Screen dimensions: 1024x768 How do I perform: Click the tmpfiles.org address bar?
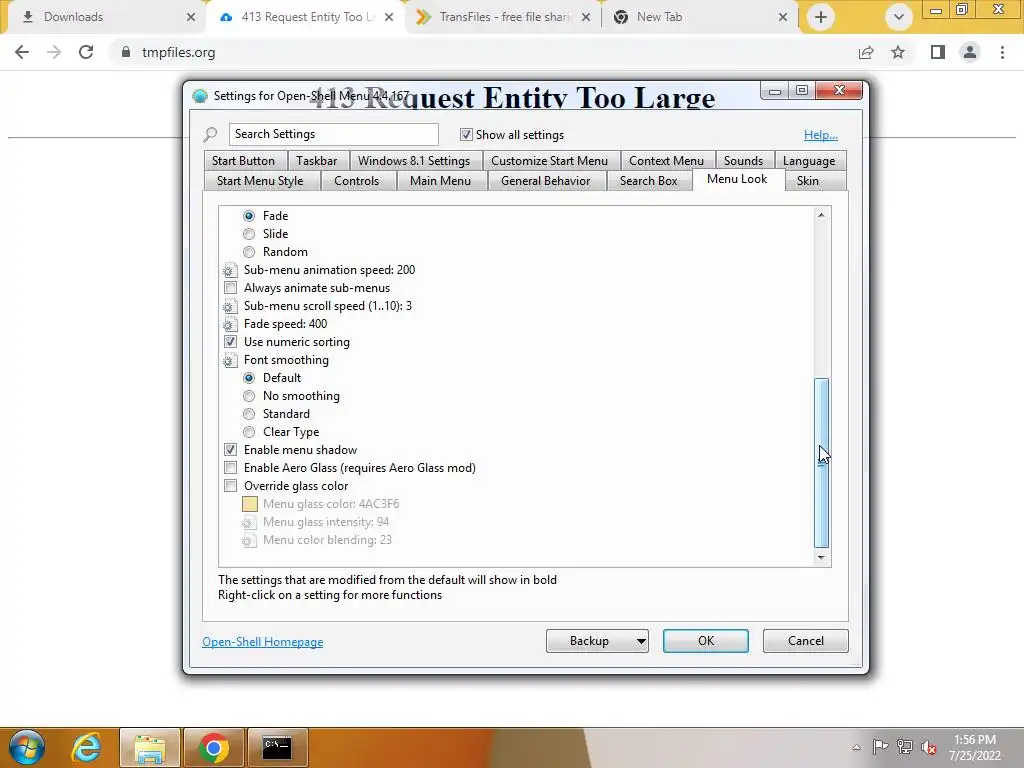tap(483, 52)
